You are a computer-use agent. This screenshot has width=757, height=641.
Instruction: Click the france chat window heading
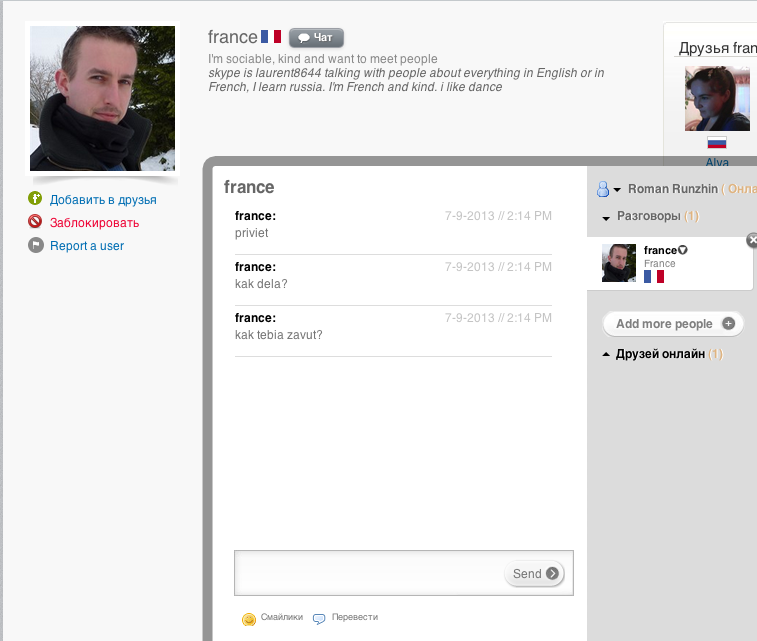pos(249,187)
